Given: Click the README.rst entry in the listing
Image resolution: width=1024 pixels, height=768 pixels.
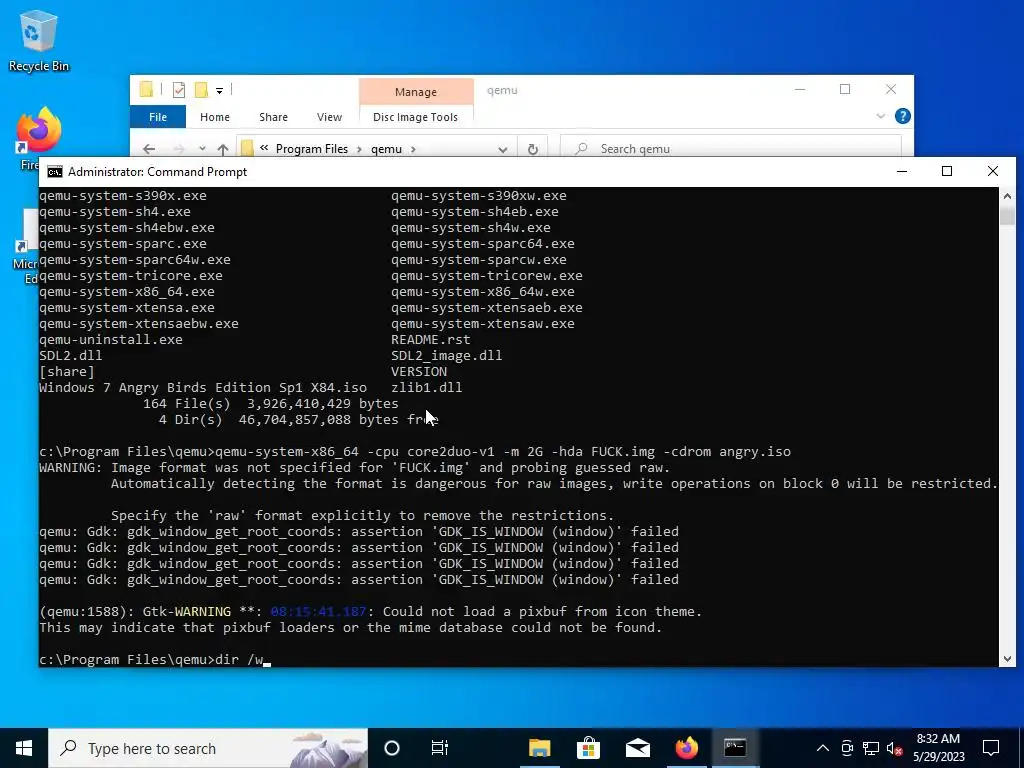Looking at the screenshot, I should pos(430,340).
